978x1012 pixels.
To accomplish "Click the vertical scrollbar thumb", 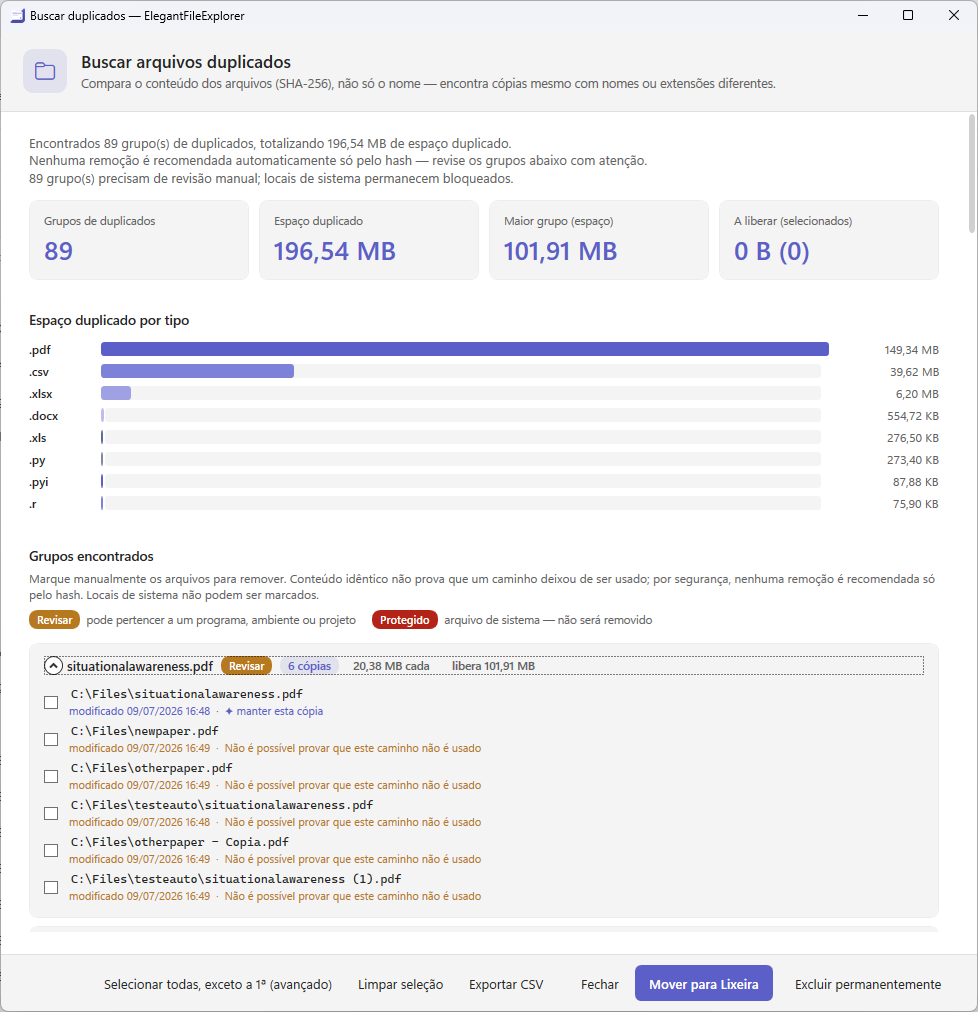I will tap(972, 174).
